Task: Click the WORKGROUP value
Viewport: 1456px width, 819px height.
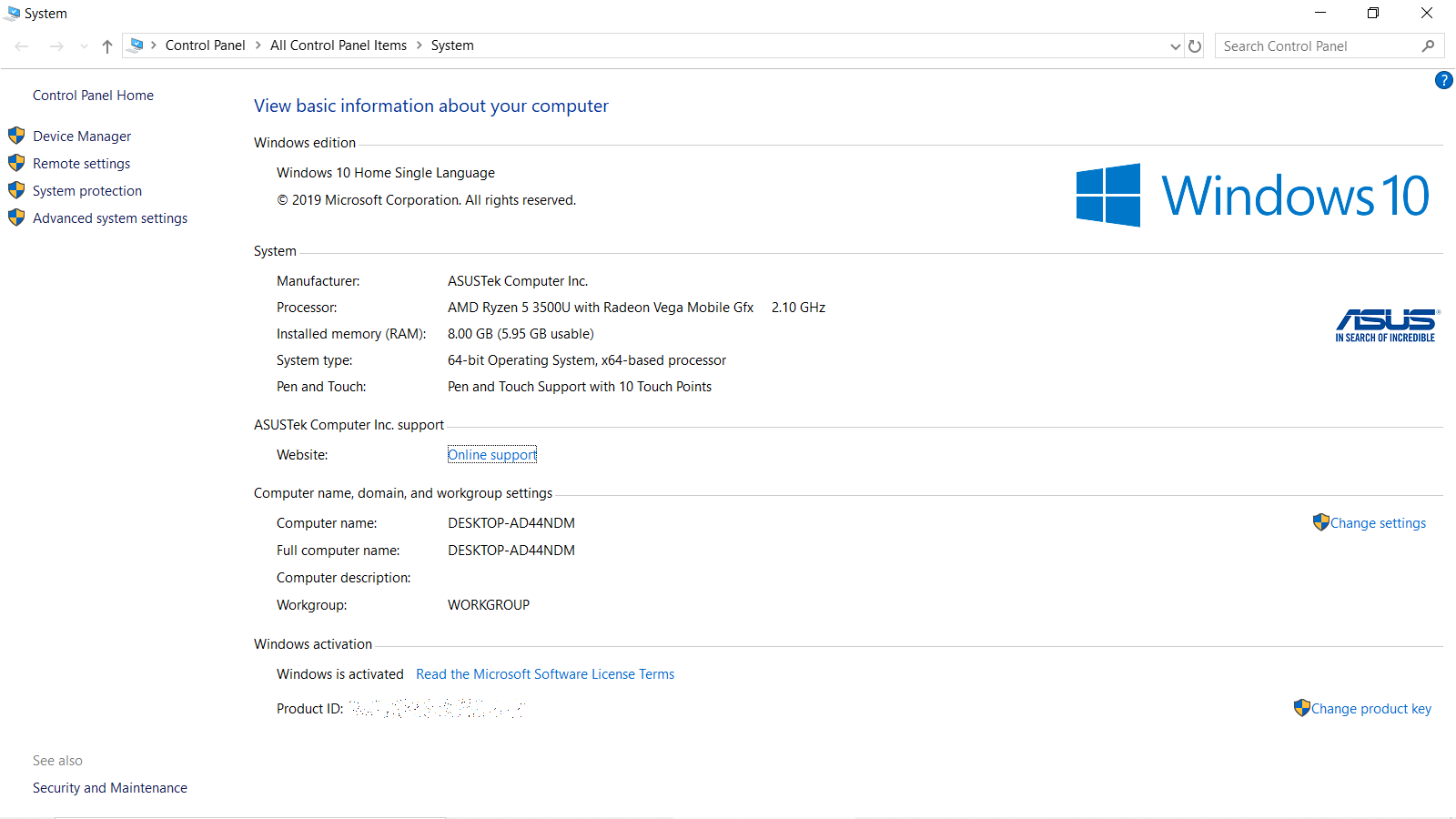Action: pos(489,605)
